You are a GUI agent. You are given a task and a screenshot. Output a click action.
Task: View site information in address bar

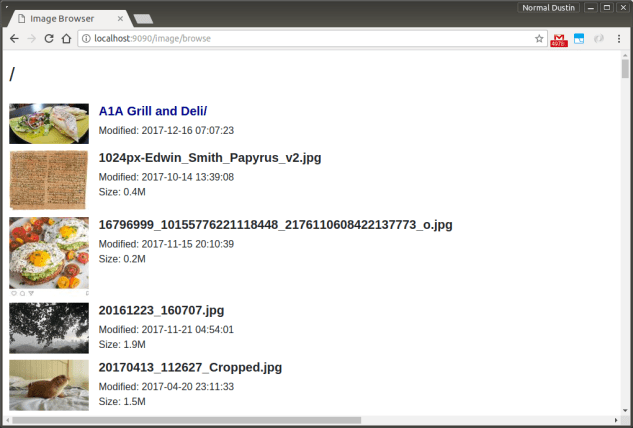point(86,38)
